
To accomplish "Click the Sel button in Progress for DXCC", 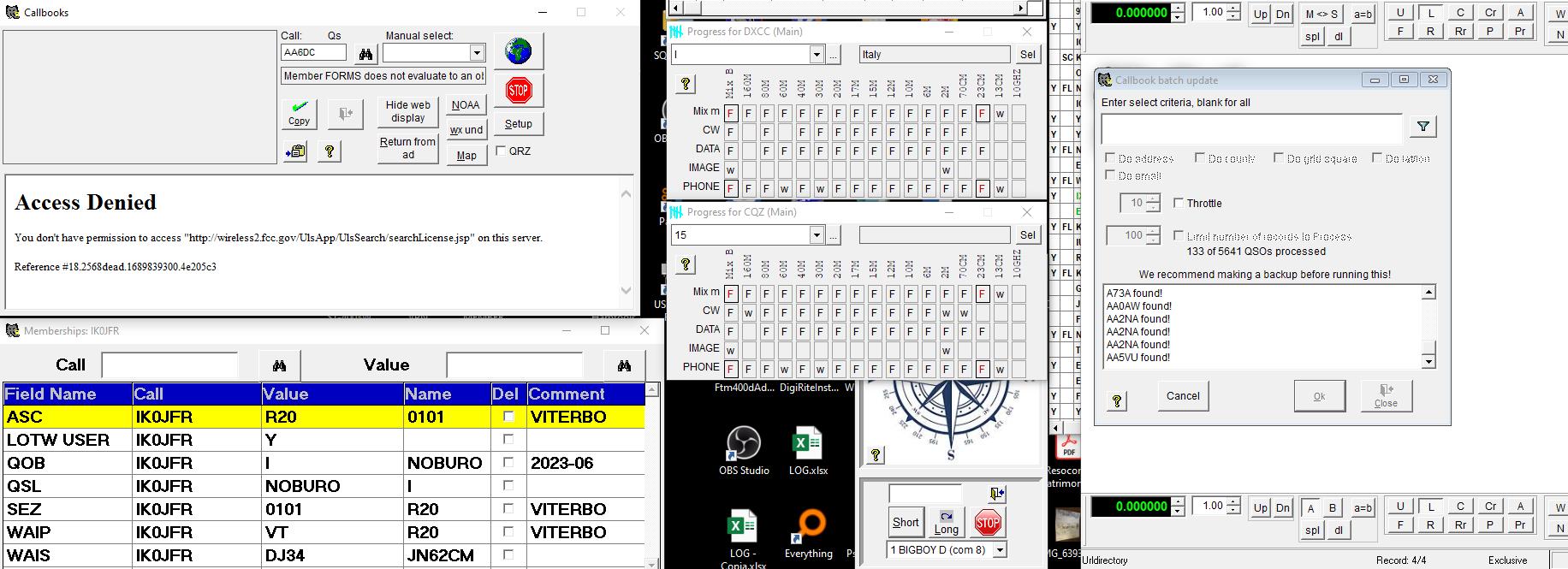I will pos(1027,54).
